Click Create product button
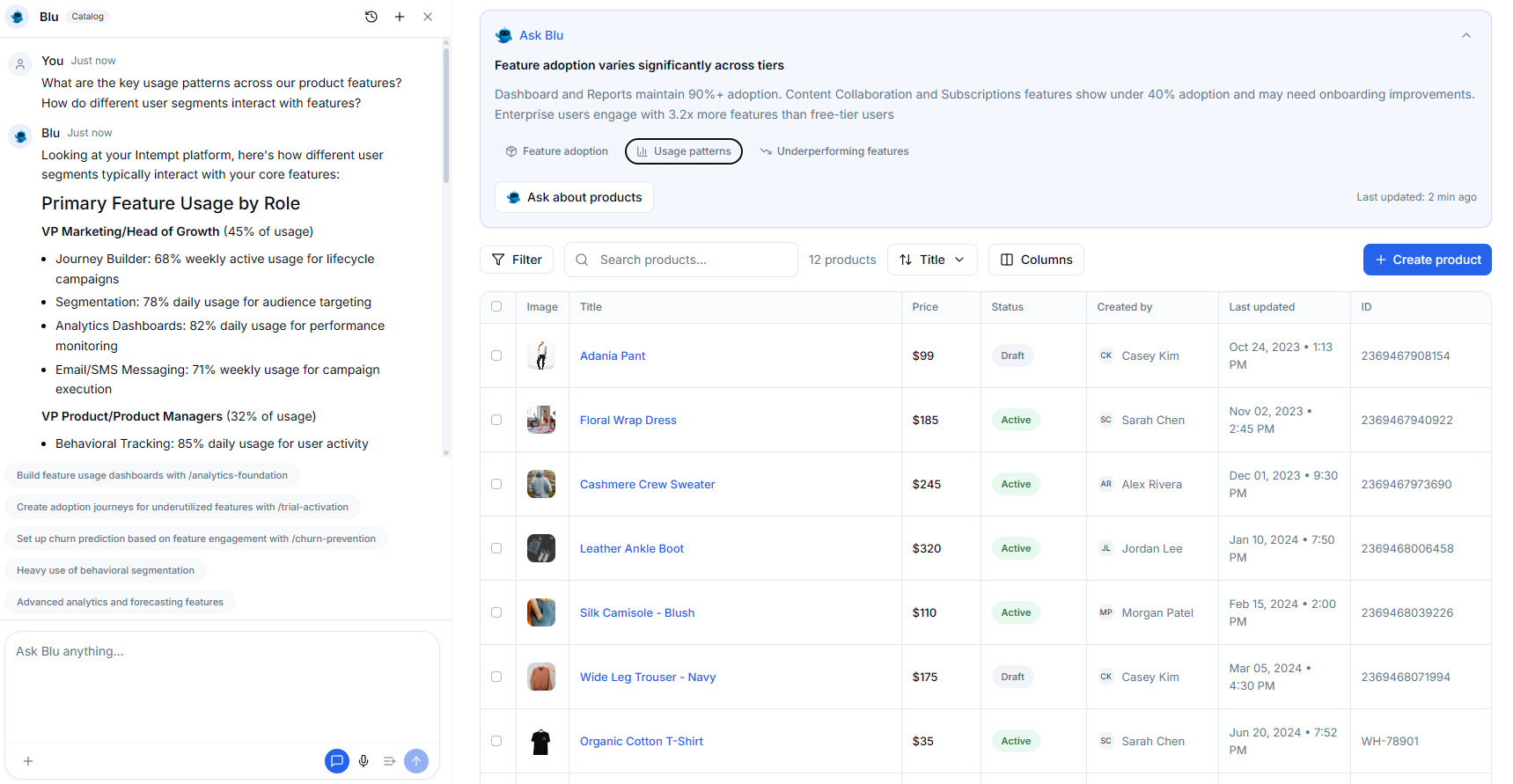 [1427, 260]
